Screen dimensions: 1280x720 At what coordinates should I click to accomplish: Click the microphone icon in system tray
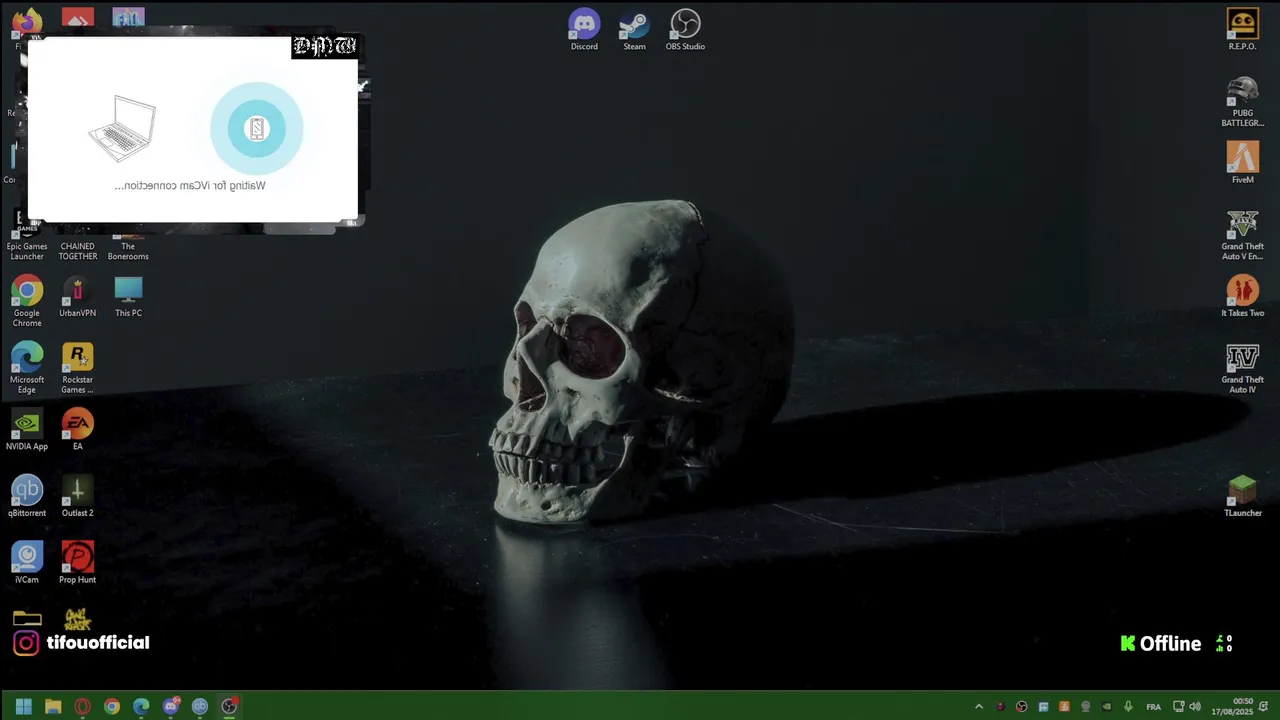(1128, 707)
